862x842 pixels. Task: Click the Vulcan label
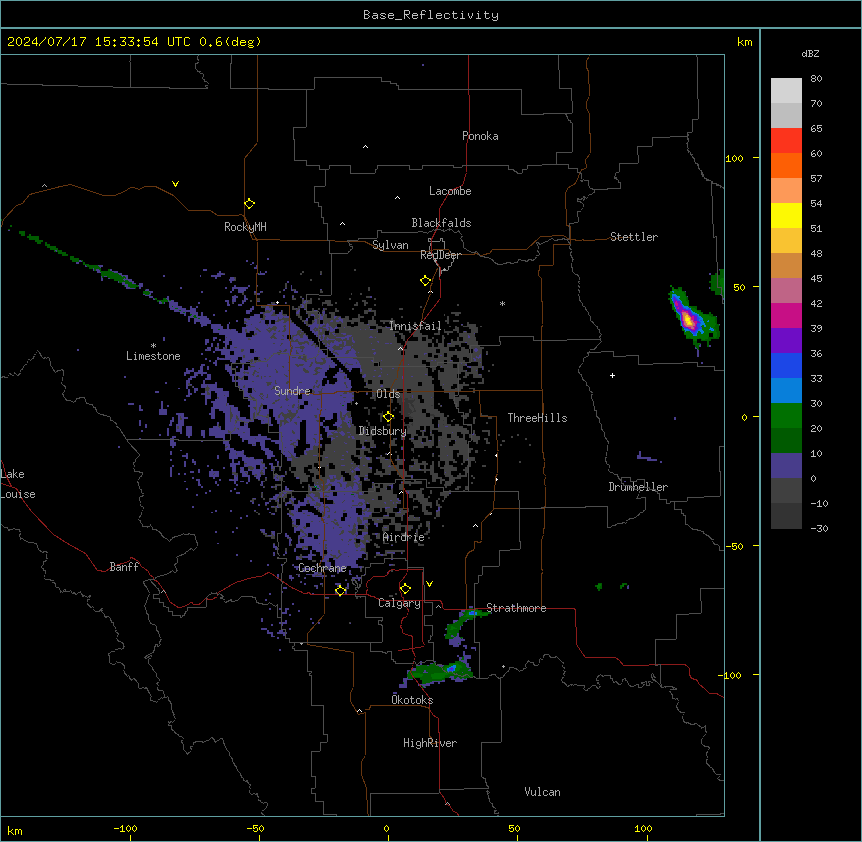(542, 792)
